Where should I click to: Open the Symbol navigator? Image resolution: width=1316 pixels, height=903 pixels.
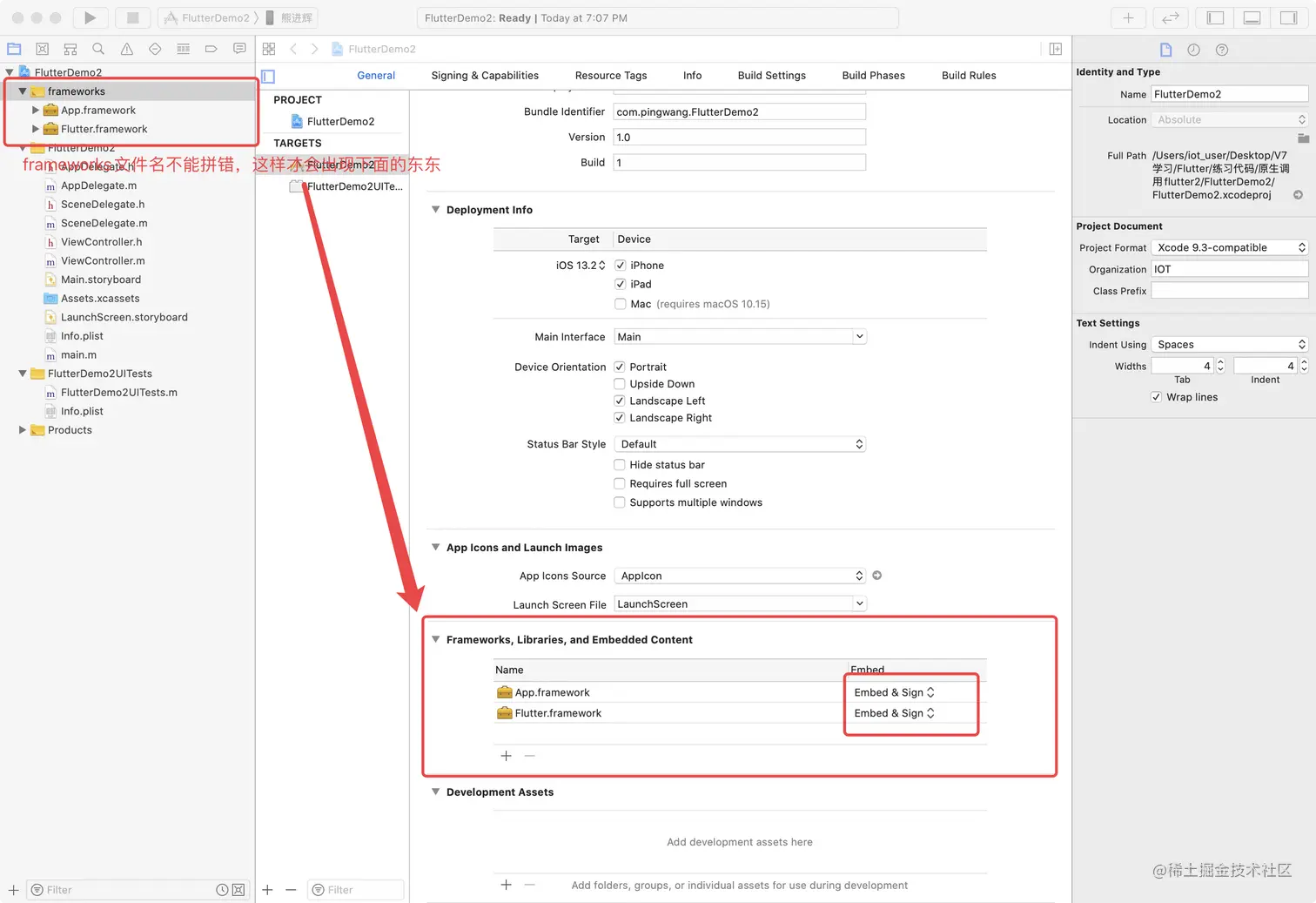[x=70, y=49]
